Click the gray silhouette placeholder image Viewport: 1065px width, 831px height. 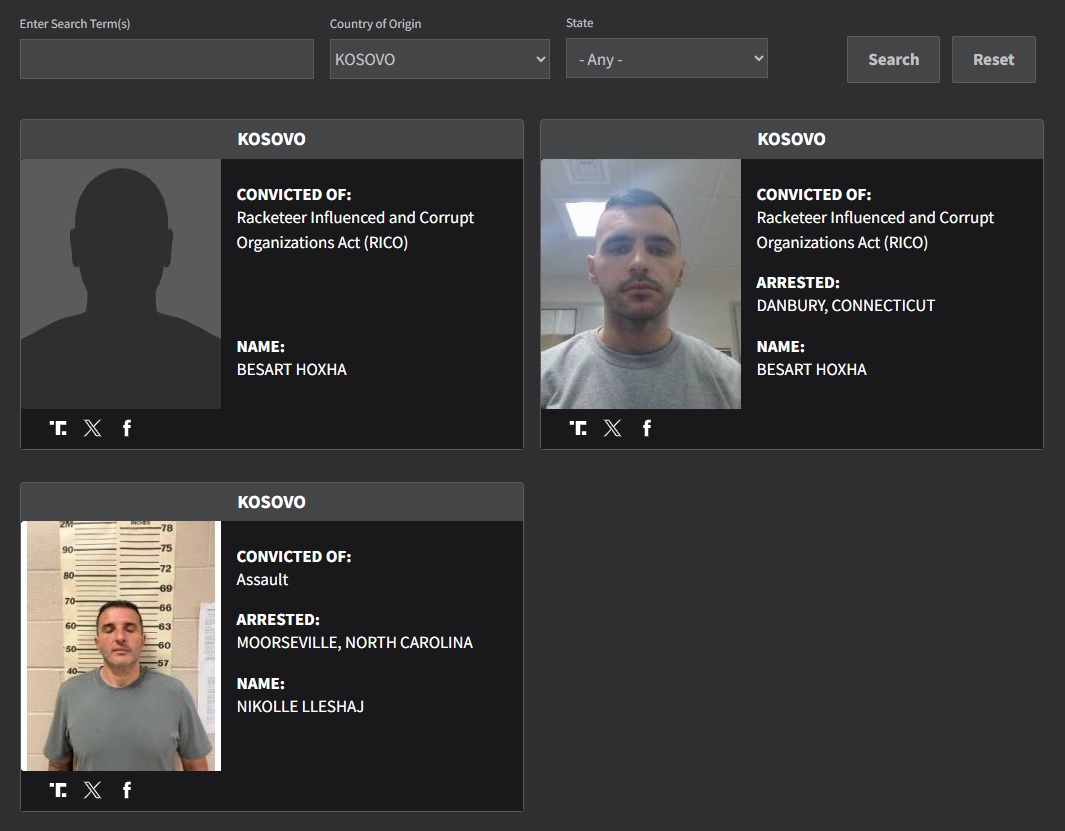tap(121, 284)
